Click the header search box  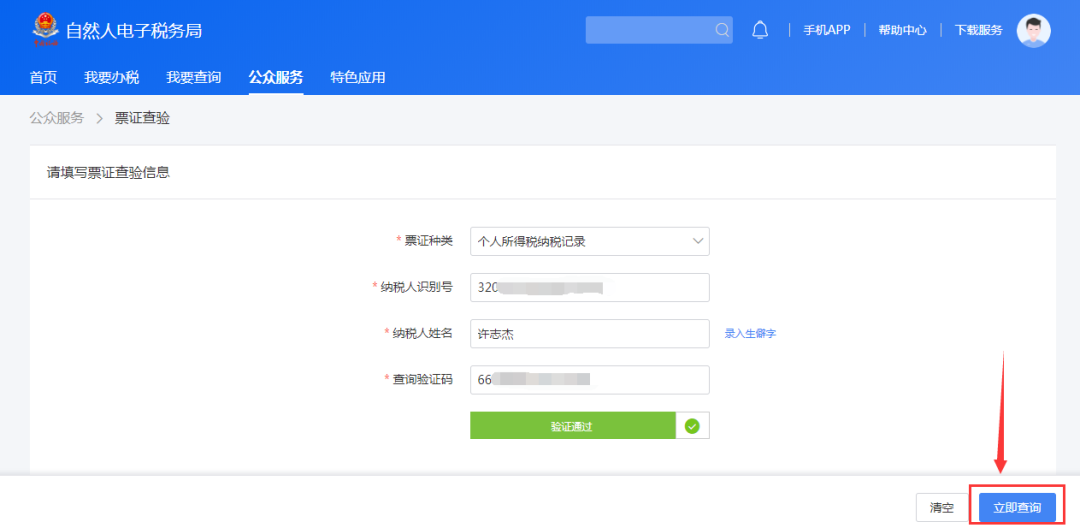pyautogui.click(x=659, y=30)
